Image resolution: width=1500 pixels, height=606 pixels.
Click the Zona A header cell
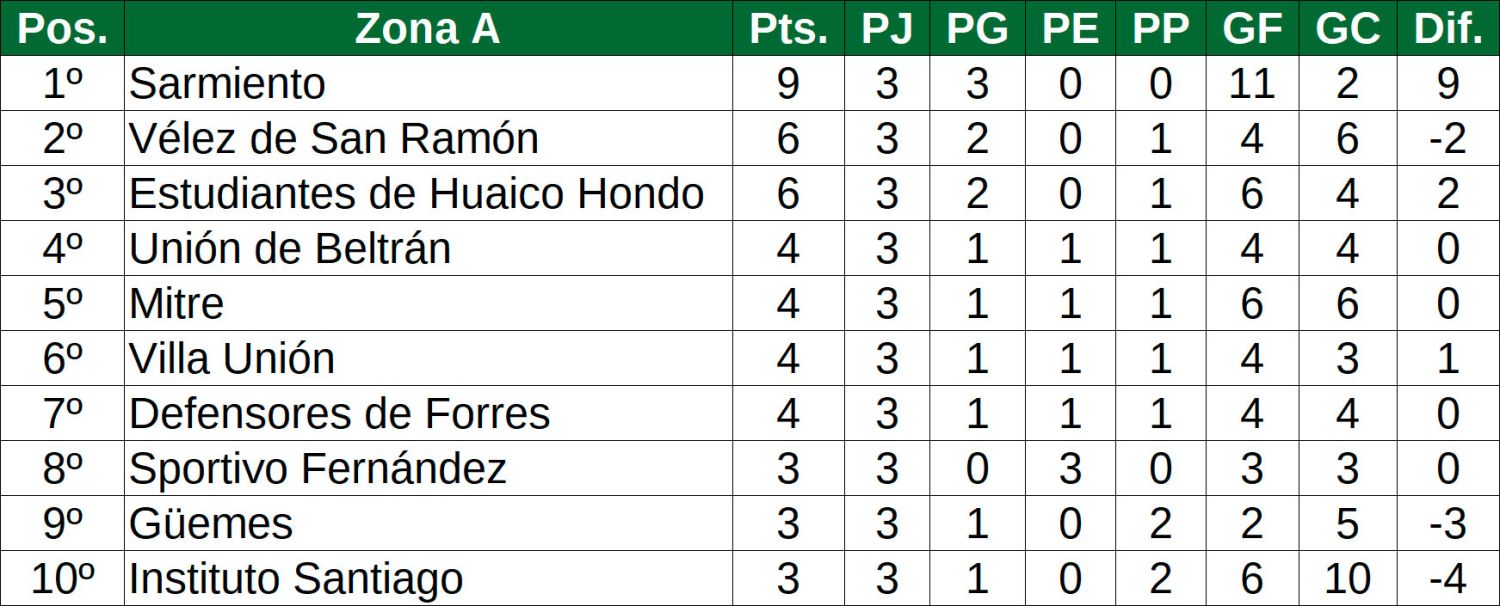coord(427,29)
